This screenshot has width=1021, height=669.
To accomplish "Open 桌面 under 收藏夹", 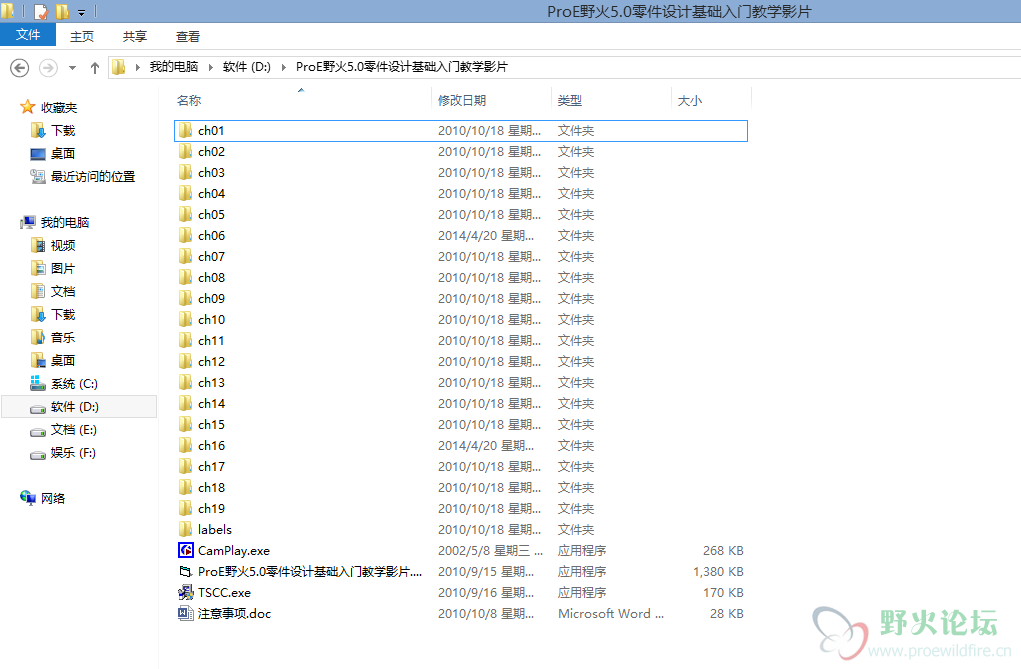I will coord(63,153).
